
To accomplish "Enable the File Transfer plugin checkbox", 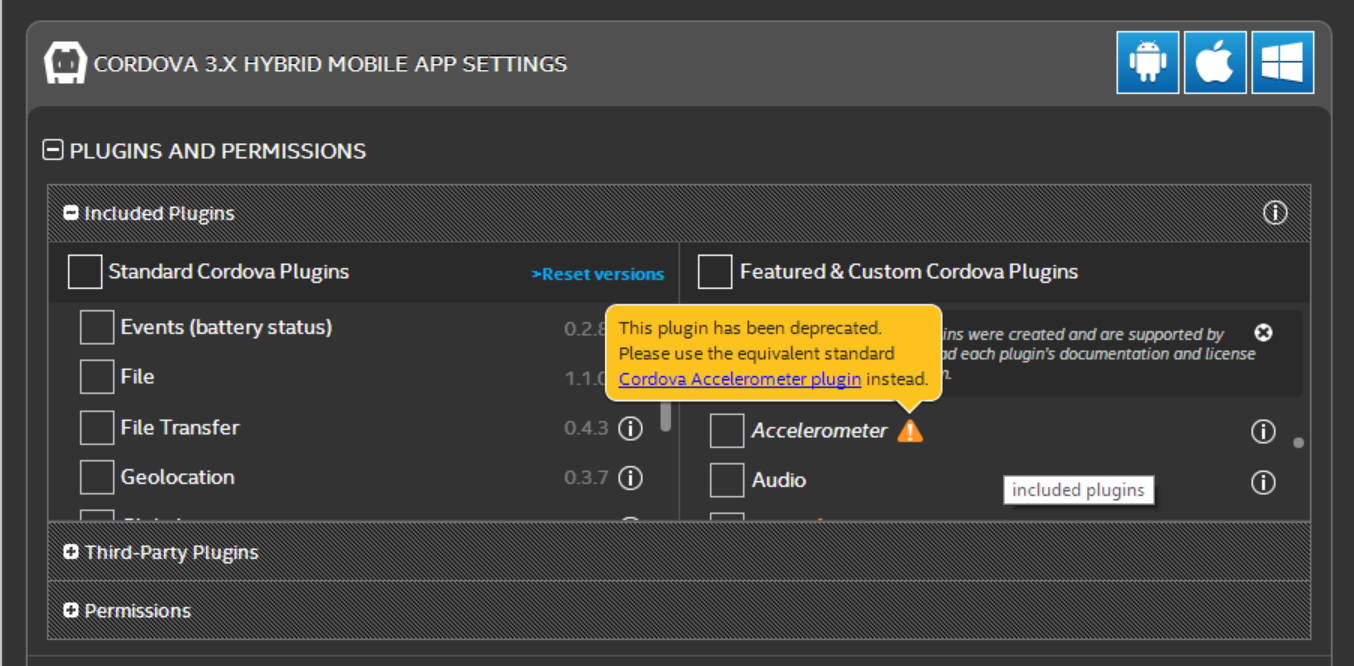I will click(97, 428).
